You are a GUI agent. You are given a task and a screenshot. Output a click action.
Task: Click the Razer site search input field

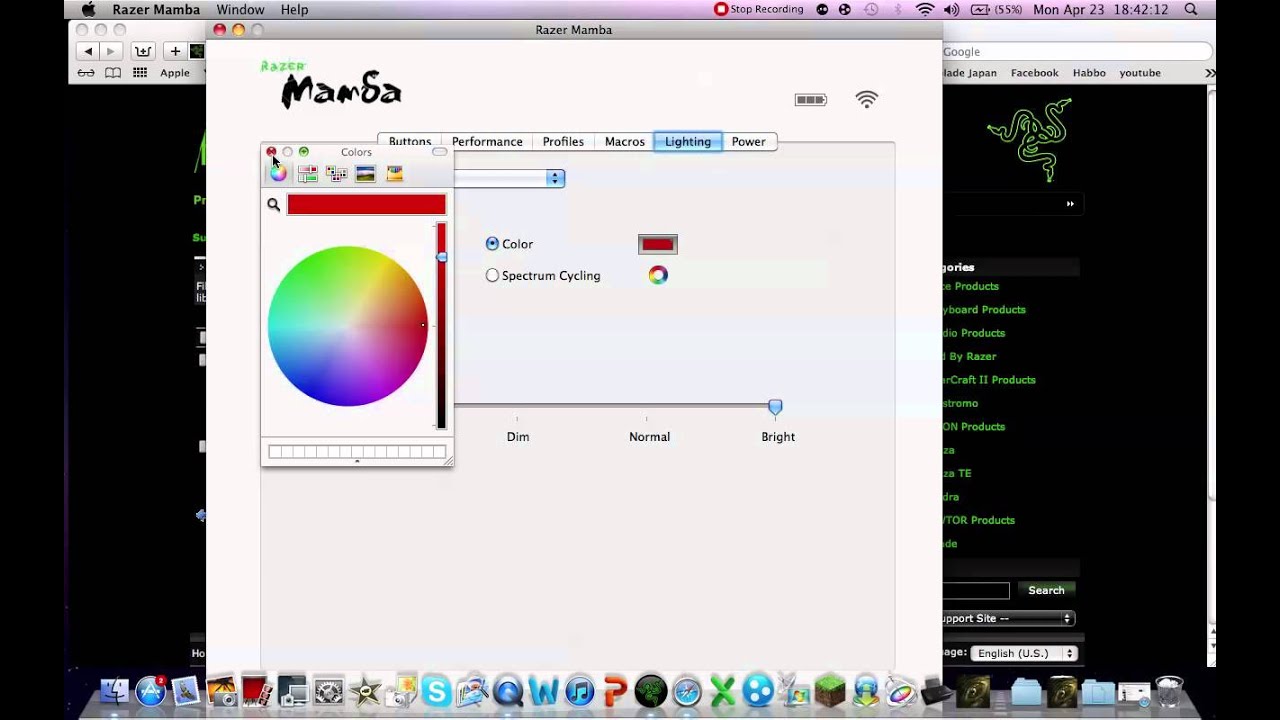976,590
